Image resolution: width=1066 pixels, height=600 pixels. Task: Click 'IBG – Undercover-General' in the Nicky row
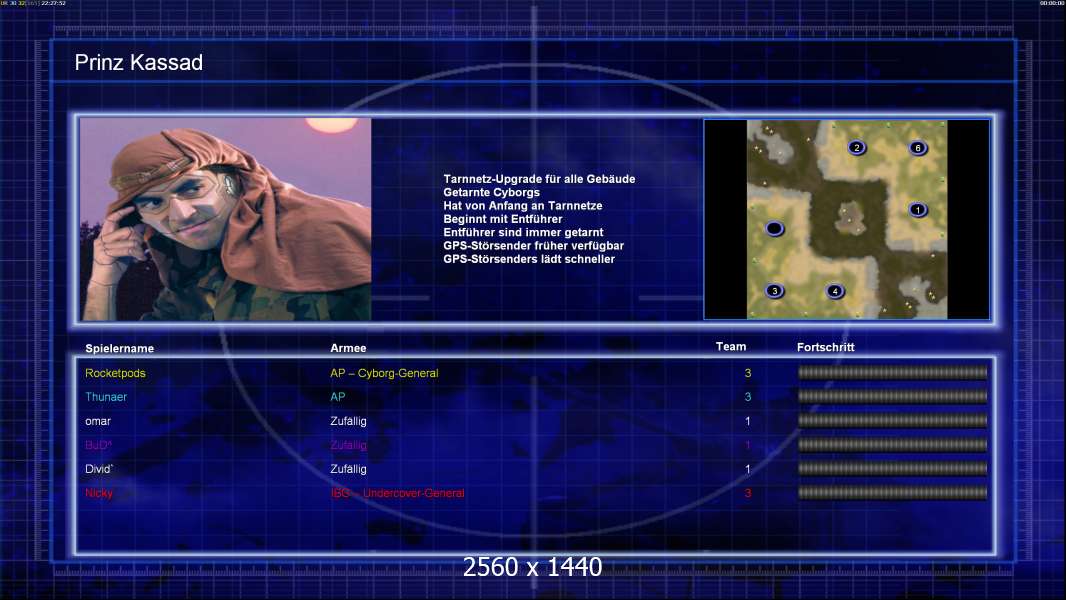point(398,493)
